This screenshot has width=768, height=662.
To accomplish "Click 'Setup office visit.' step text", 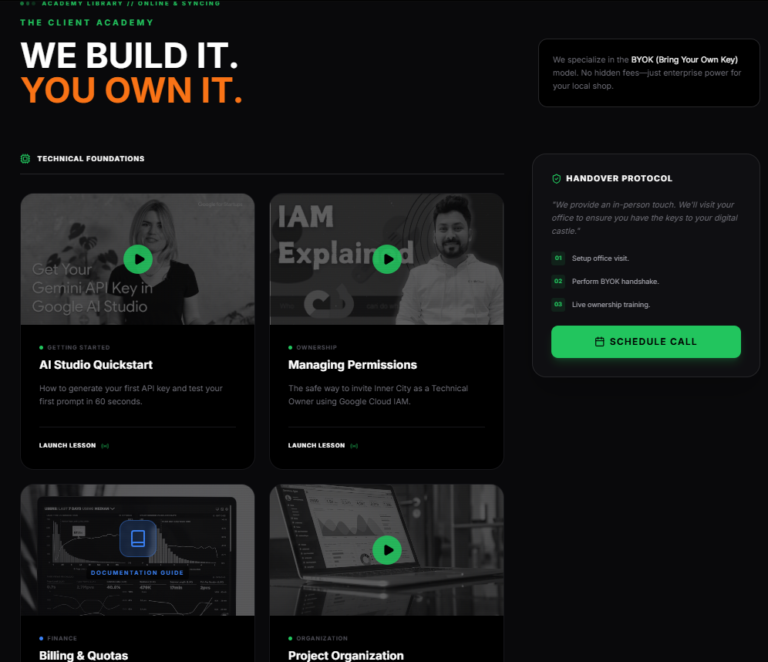I will [x=600, y=258].
